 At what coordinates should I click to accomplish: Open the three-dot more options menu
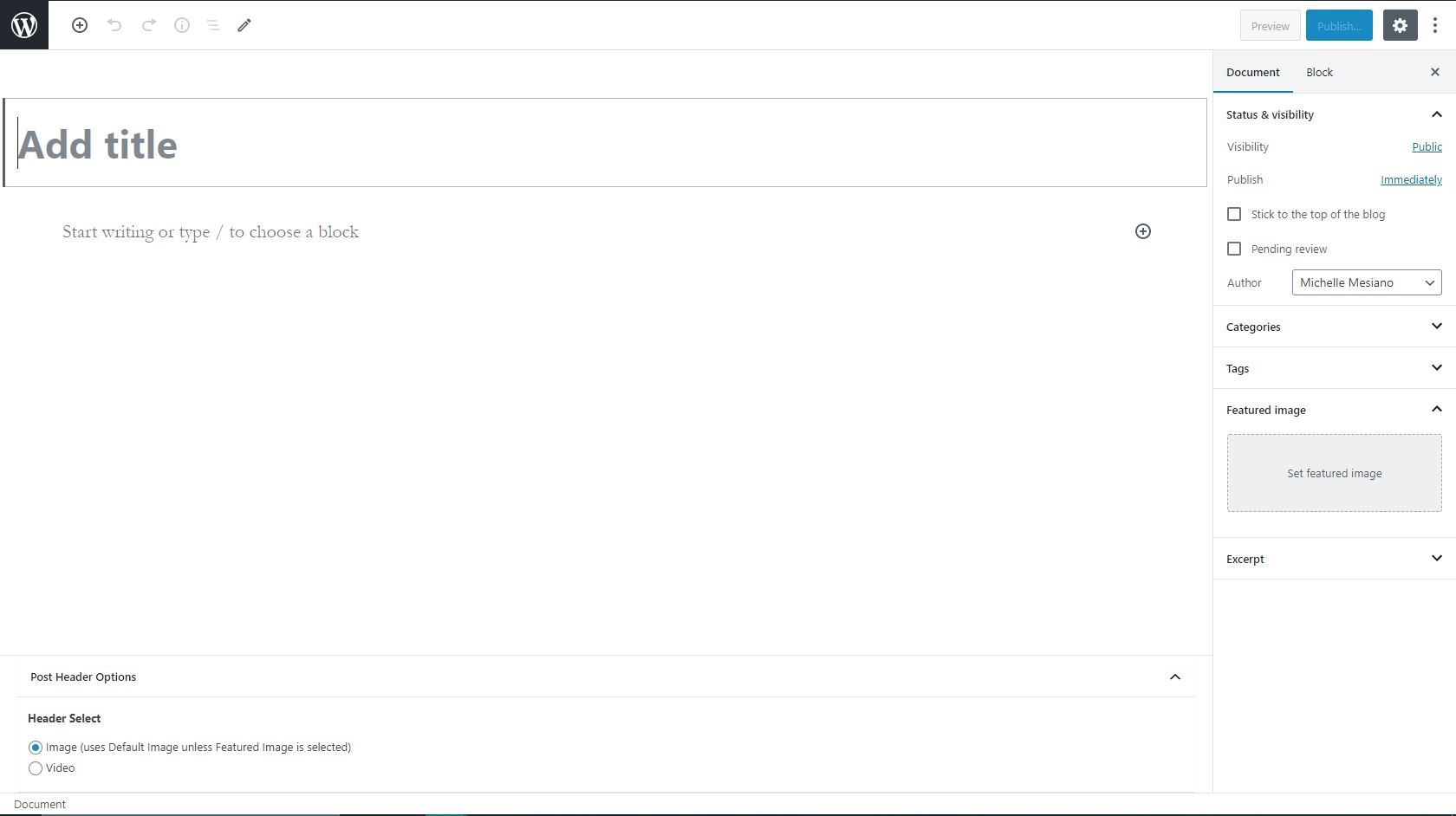(x=1435, y=25)
